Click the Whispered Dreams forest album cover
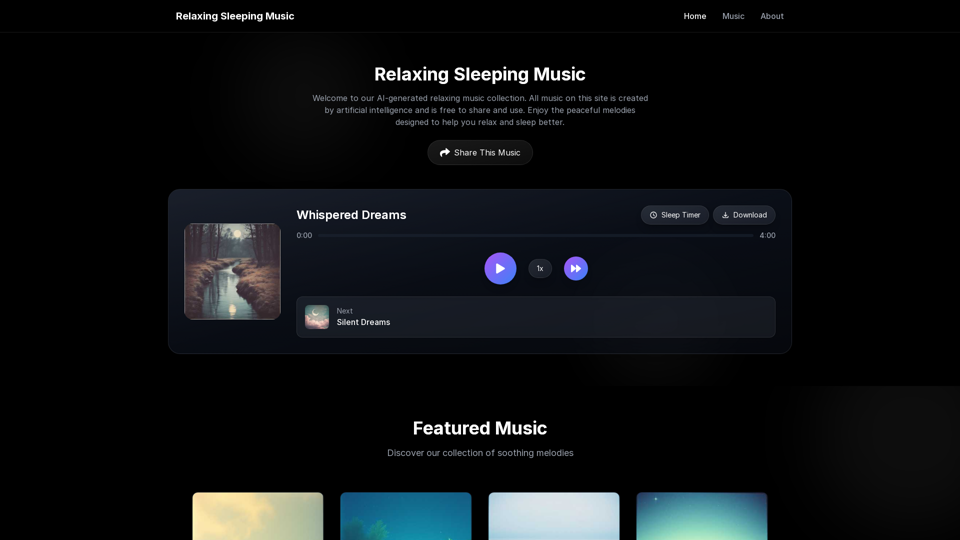 coord(233,271)
